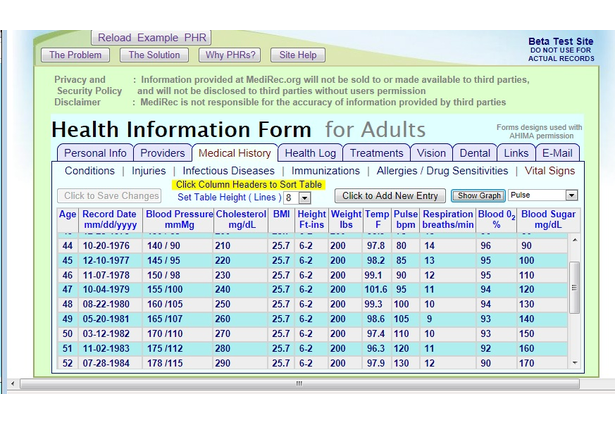This screenshot has height=424, width=615.
Task: Switch to the Health Log tab
Action: coord(310,153)
